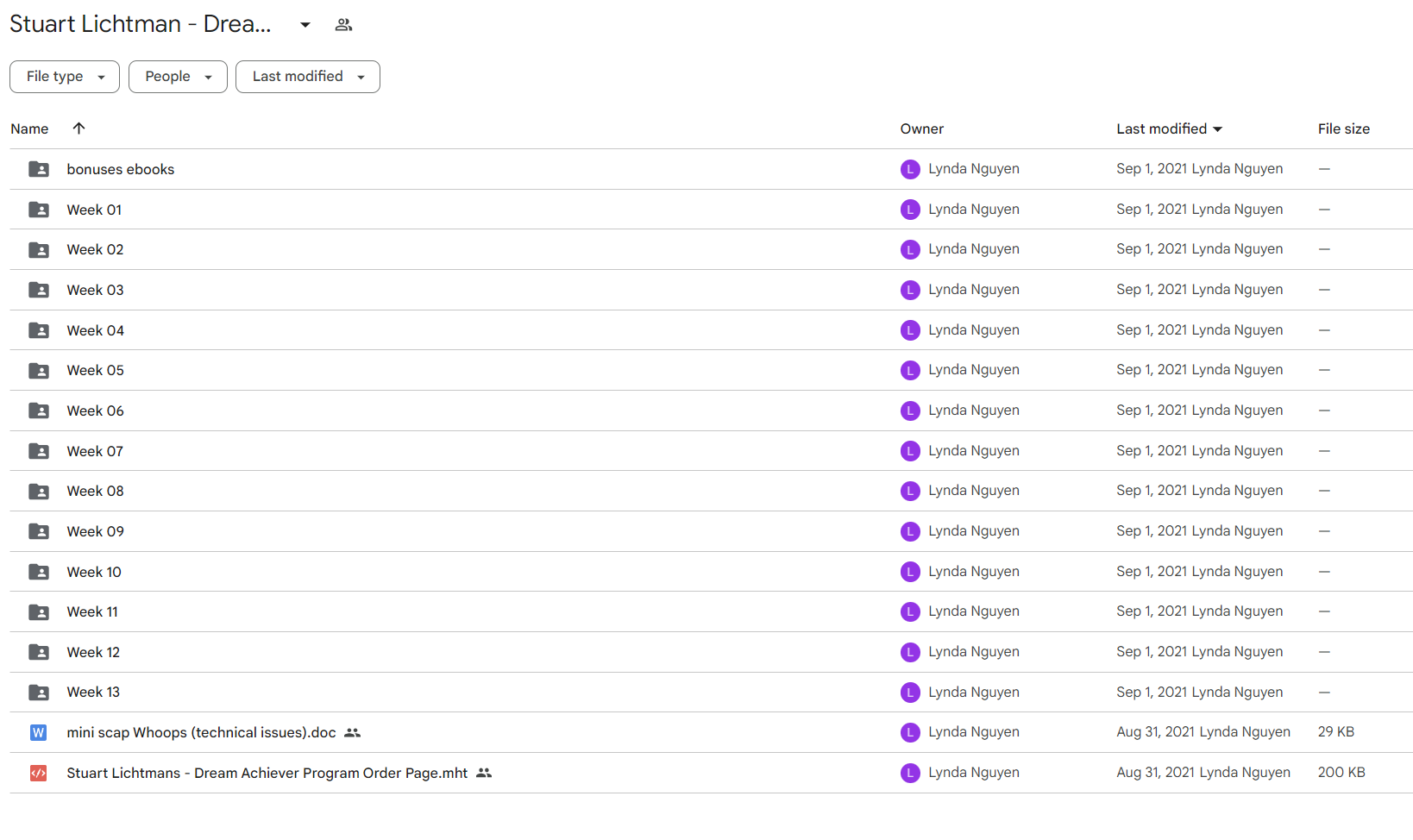The width and height of the screenshot is (1413, 840).
Task: Click the shared people icon next to the folder title
Action: (x=343, y=25)
